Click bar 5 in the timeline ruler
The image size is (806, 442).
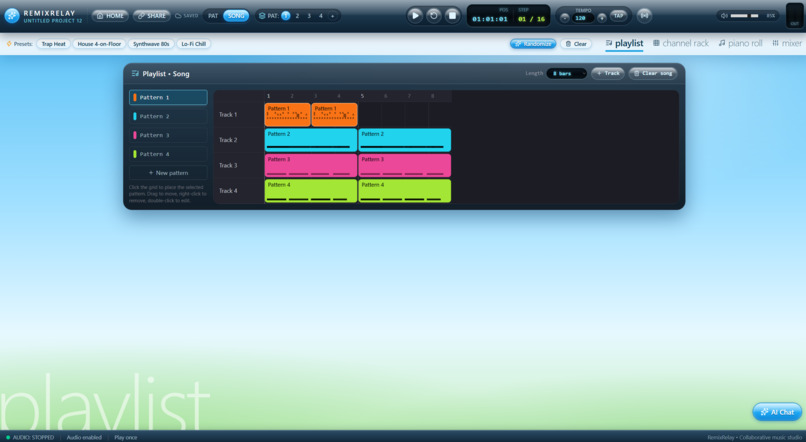pyautogui.click(x=362, y=96)
